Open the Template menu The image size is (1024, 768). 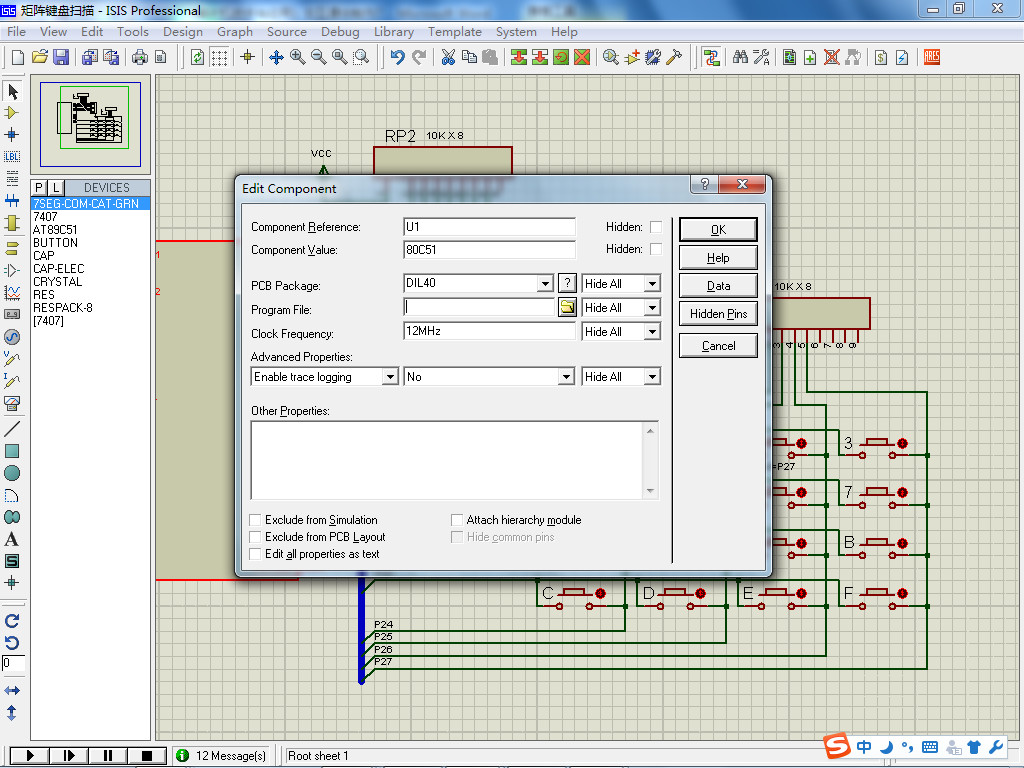(x=455, y=31)
